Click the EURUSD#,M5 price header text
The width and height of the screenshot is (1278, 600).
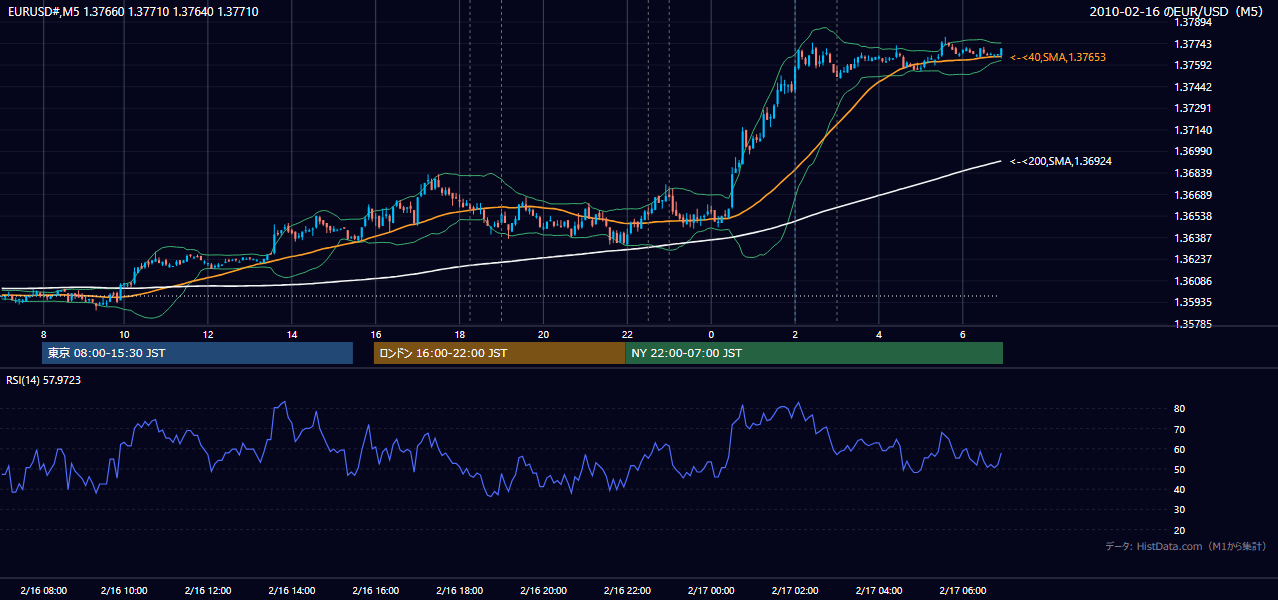point(132,12)
